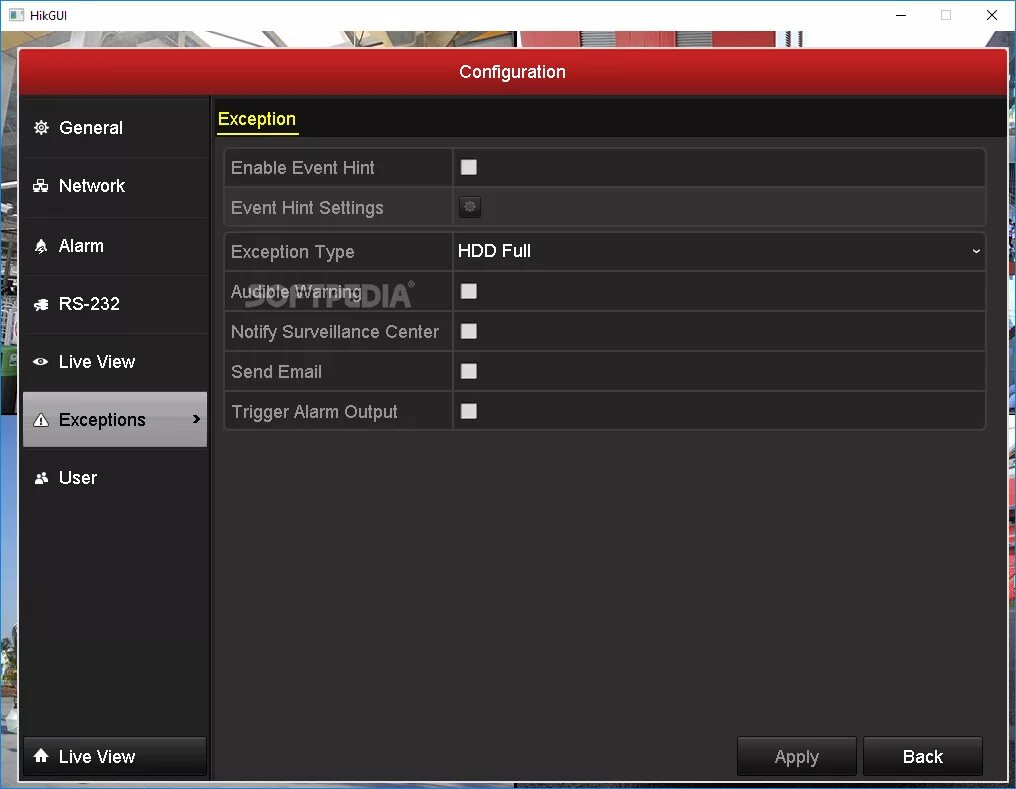
Task: Return to Live View with bottom button
Action: pos(115,756)
